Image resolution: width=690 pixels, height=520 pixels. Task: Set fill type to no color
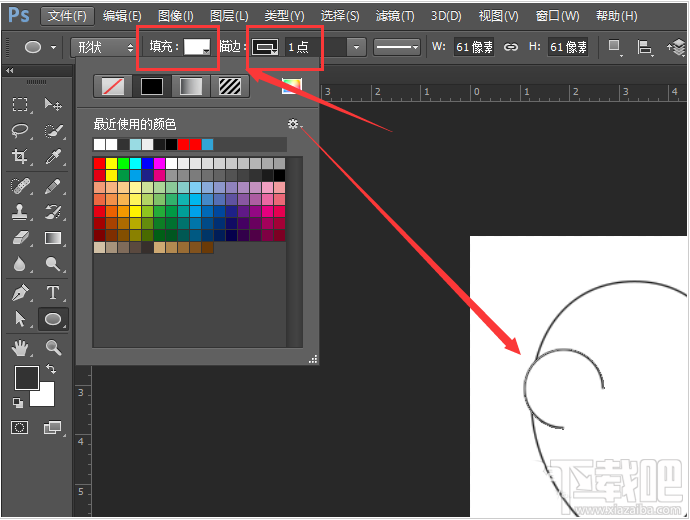click(113, 86)
